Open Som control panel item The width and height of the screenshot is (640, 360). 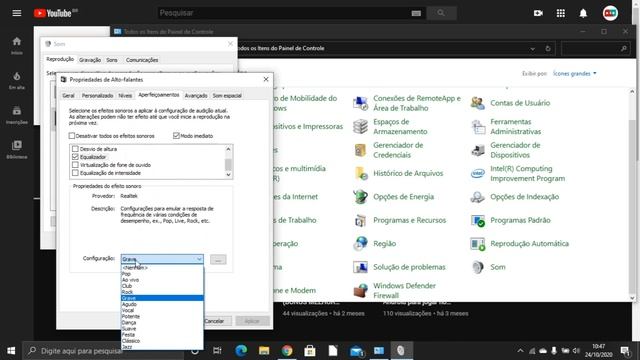click(488, 267)
